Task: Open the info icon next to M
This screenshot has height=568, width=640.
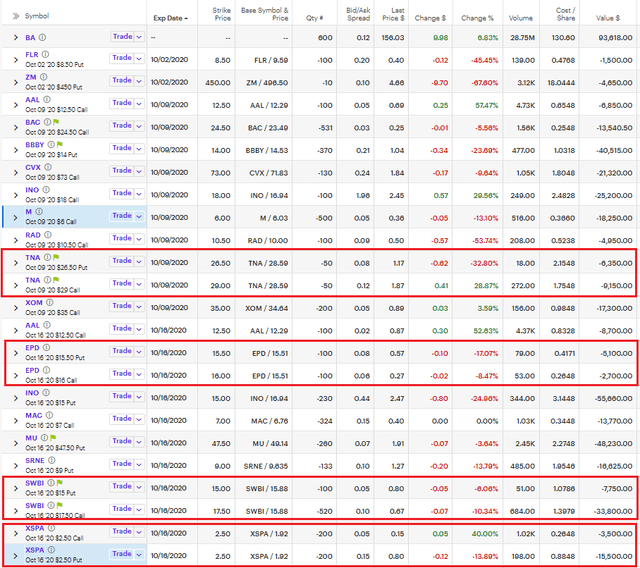Action: [39, 211]
